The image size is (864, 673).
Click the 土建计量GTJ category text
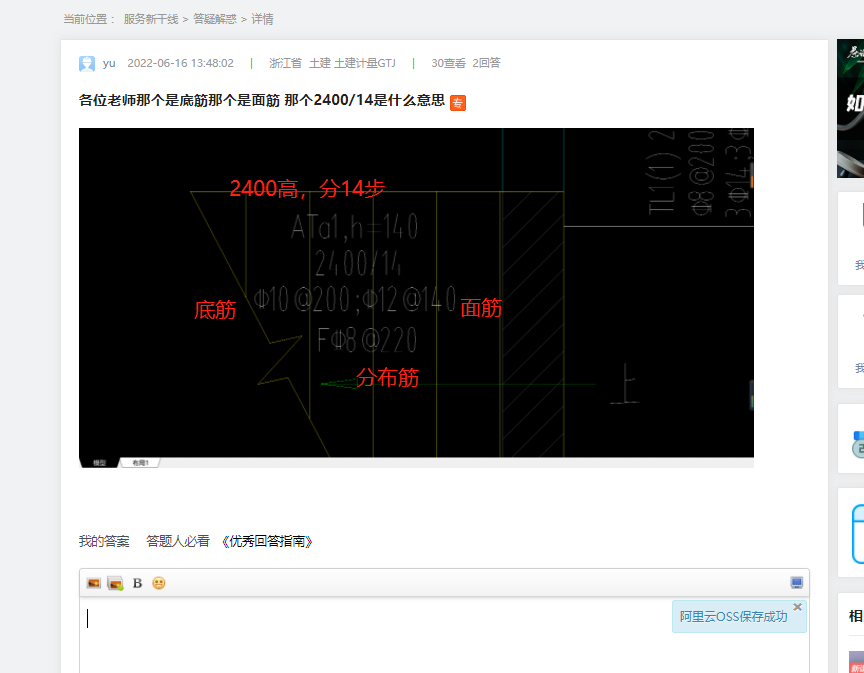point(365,63)
